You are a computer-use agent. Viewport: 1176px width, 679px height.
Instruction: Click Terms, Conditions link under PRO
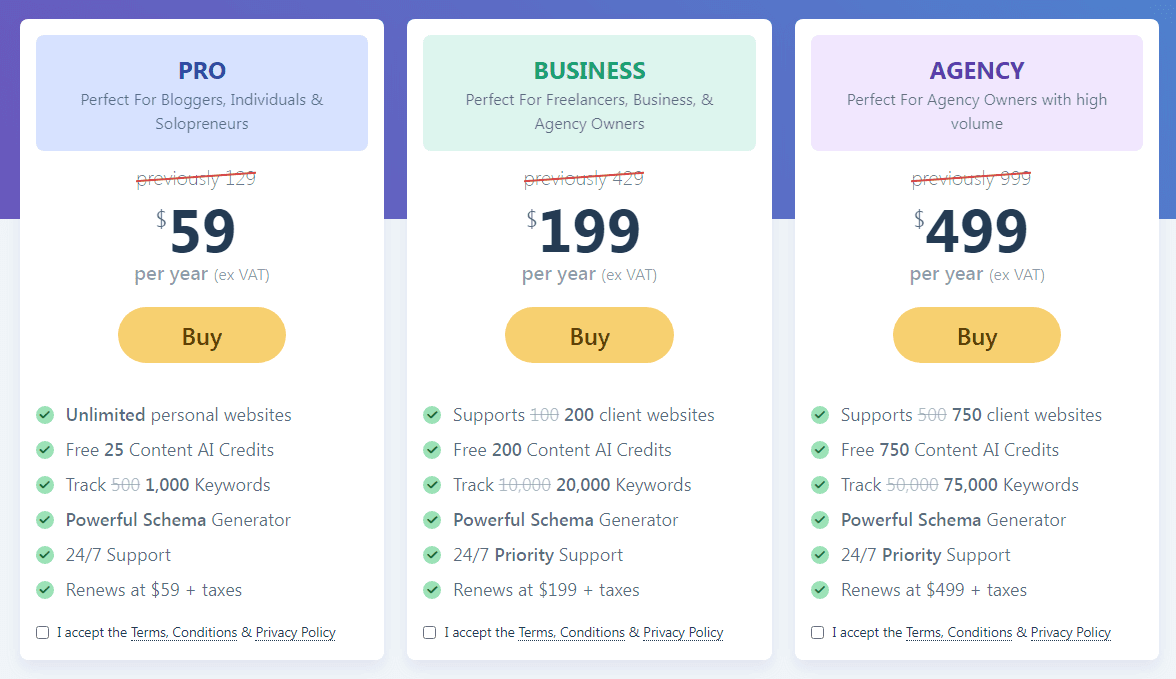point(184,632)
